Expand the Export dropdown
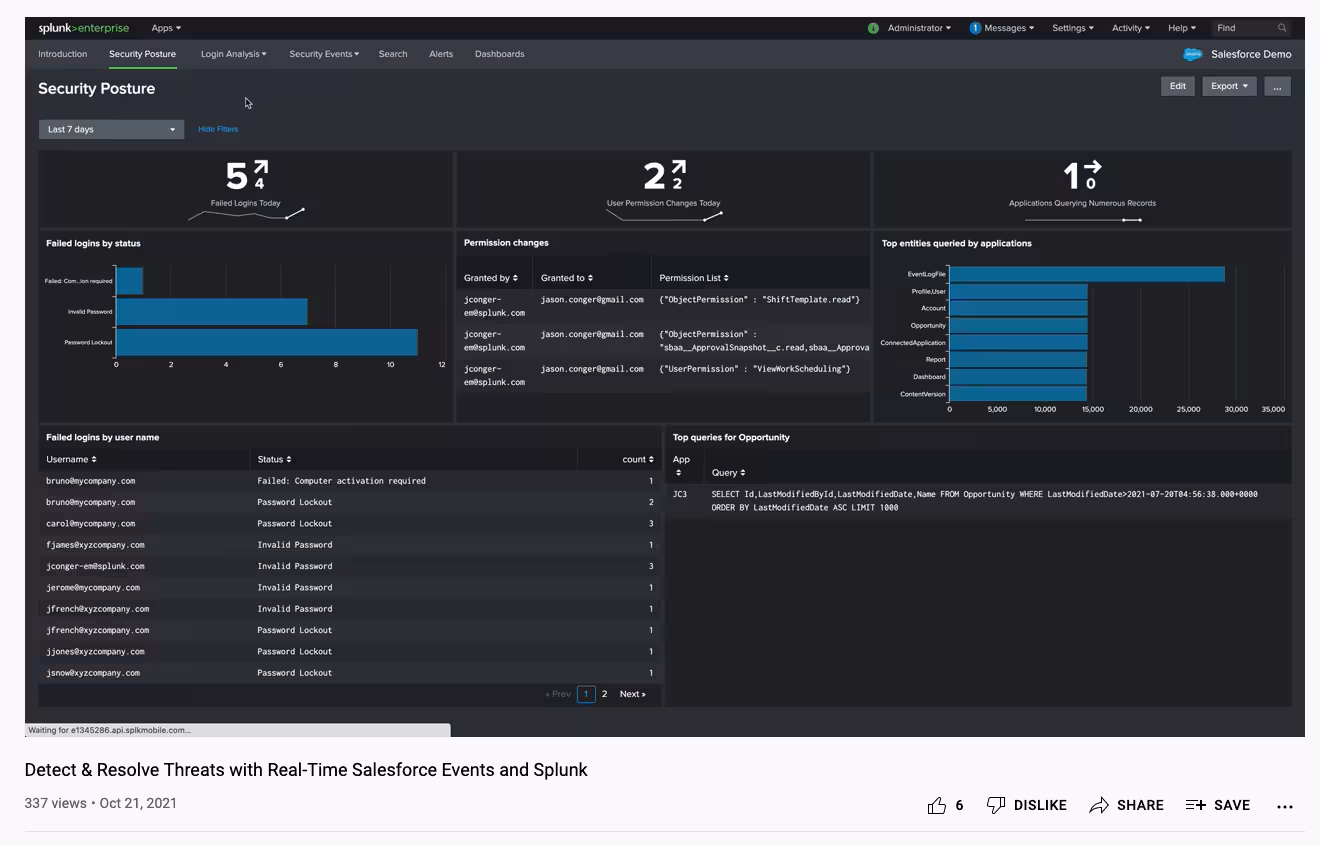The width and height of the screenshot is (1320, 846). point(1229,87)
